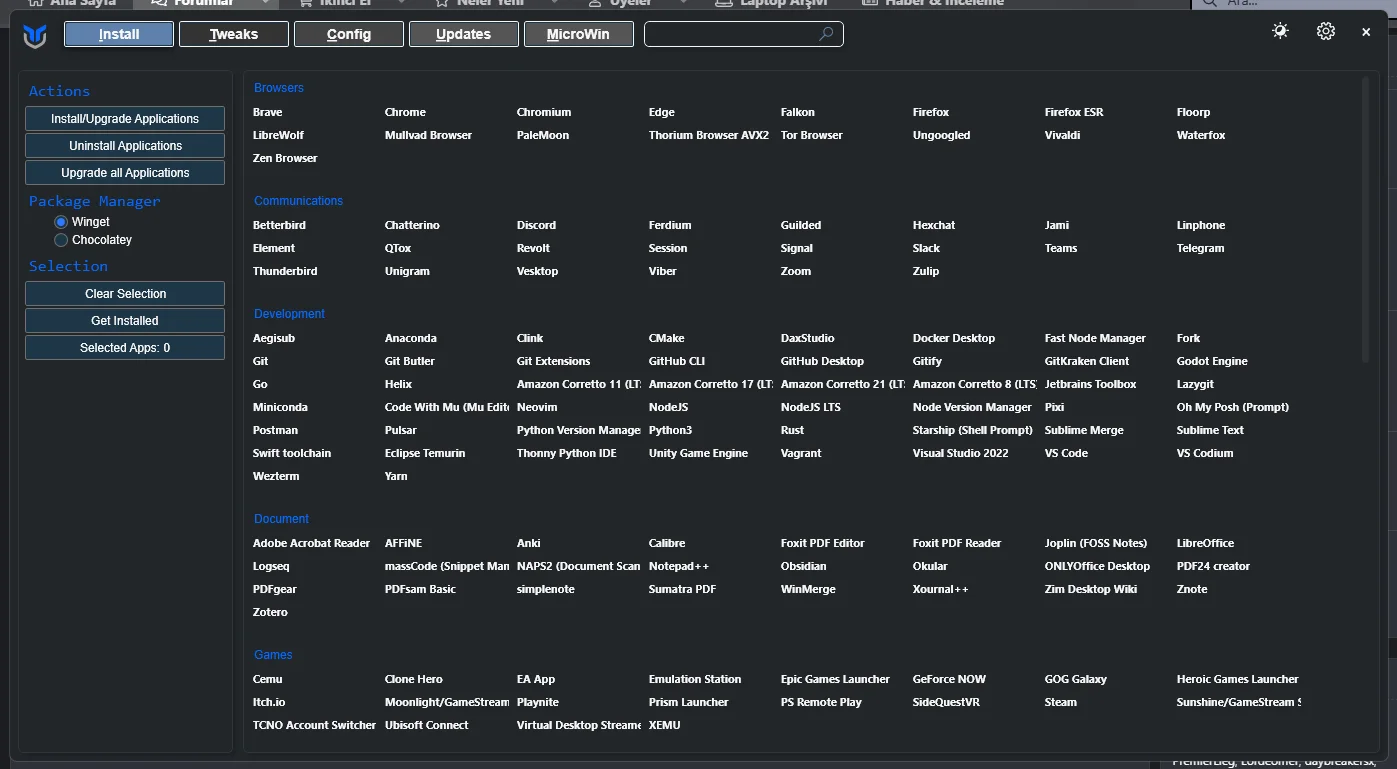
Task: Select Telegram under Communications
Action: click(1200, 248)
